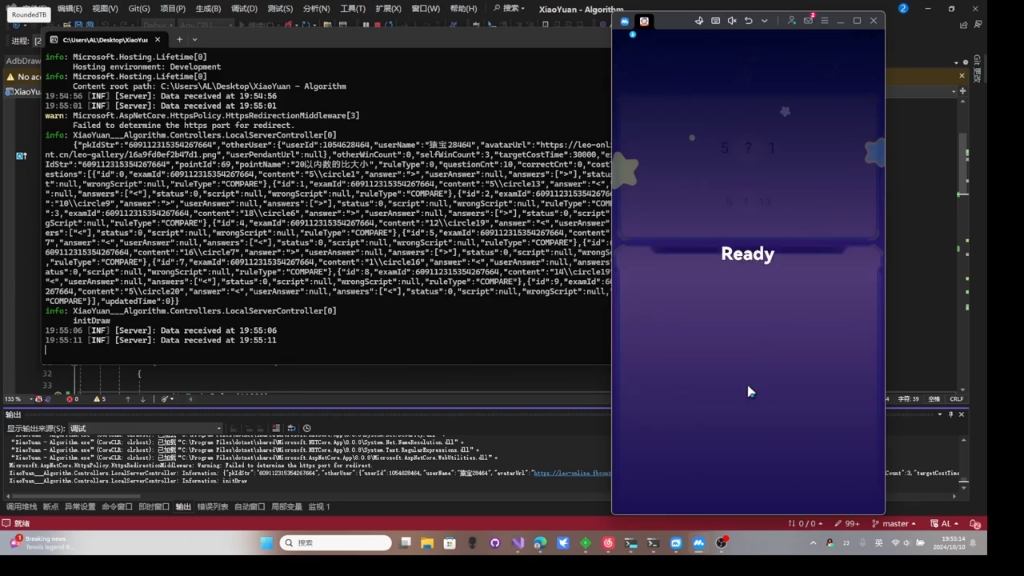Open the emulator hamburger menu
The image size is (1024, 576).
pos(825,21)
